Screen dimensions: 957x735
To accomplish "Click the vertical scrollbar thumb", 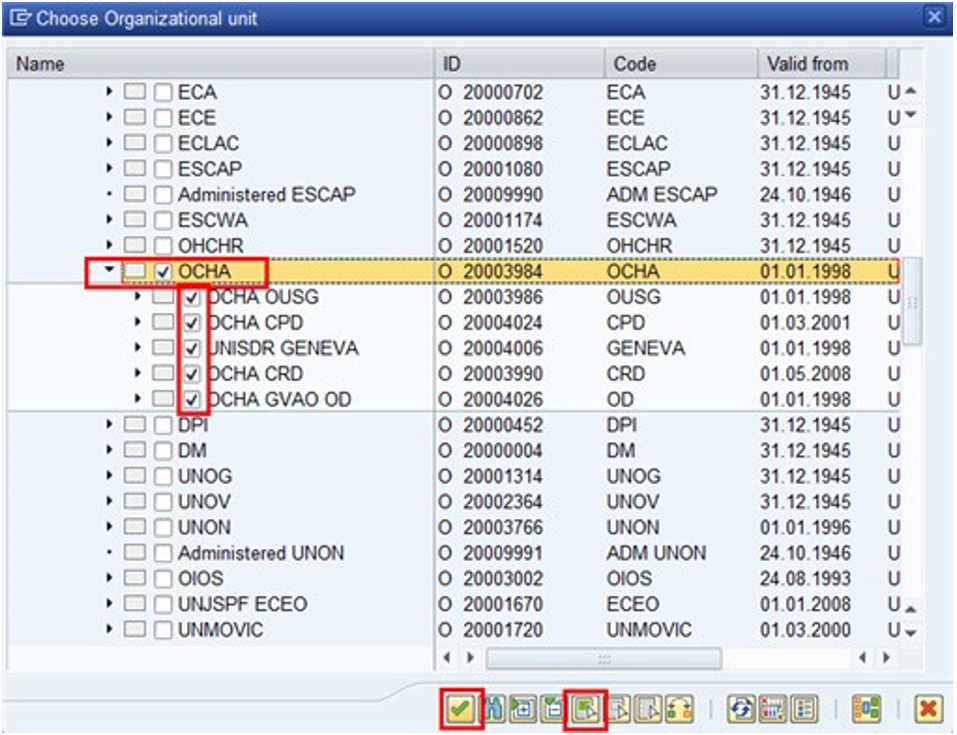I will pyautogui.click(x=912, y=302).
